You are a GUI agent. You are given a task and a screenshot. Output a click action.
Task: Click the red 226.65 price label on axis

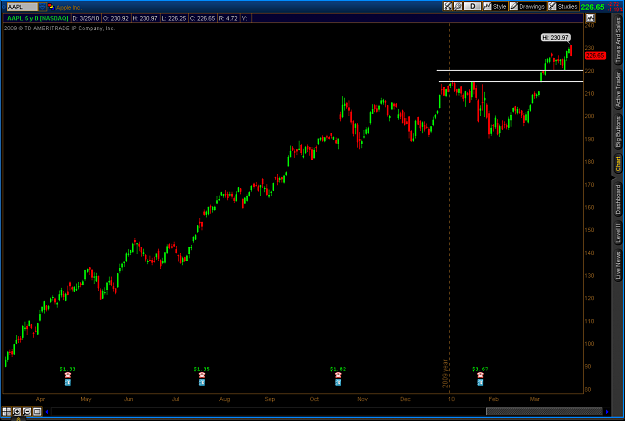(595, 56)
